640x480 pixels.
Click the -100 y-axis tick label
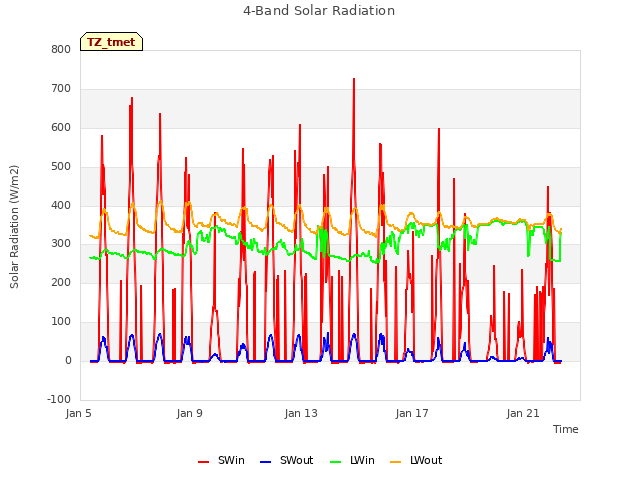pyautogui.click(x=59, y=399)
